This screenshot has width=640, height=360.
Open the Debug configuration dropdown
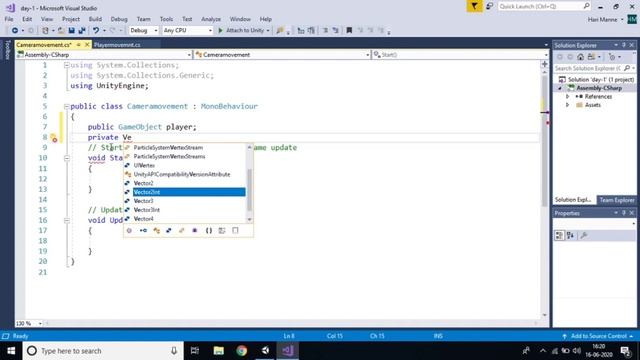[x=144, y=31]
